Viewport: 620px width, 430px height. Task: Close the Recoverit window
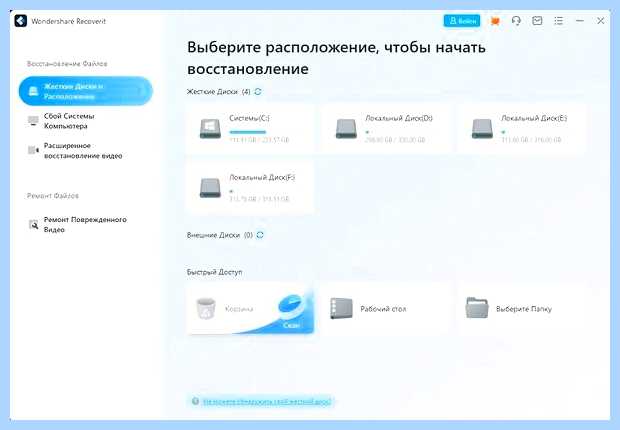click(x=601, y=21)
